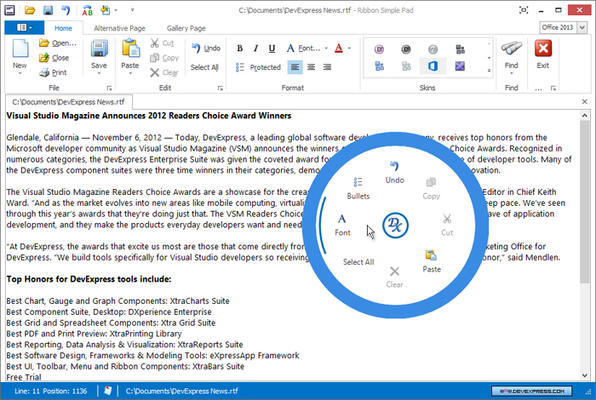
Task: Open the File group dialog launcher
Action: pyautogui.click(x=109, y=88)
